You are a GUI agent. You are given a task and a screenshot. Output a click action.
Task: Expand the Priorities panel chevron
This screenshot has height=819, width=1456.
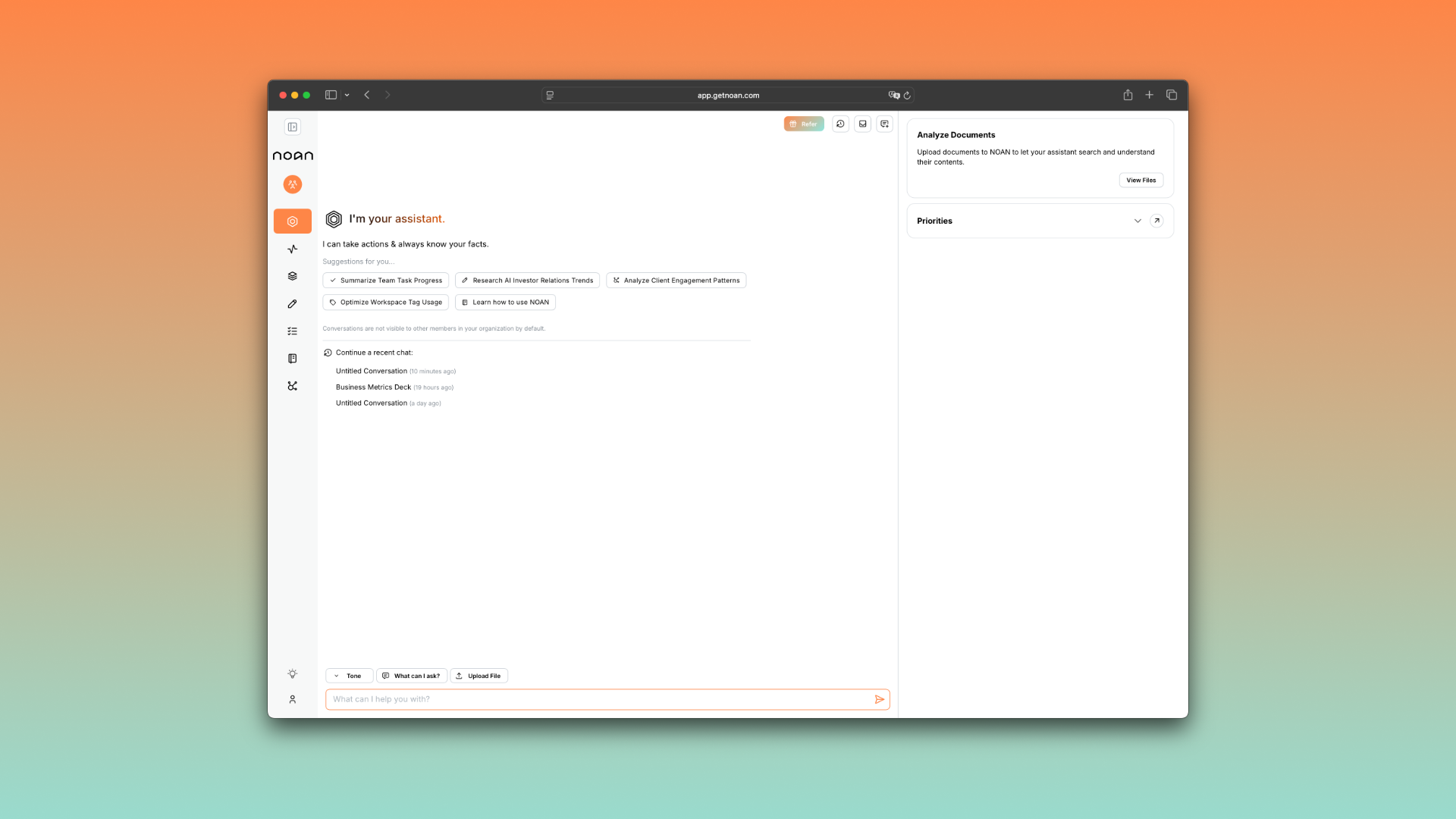click(1137, 221)
